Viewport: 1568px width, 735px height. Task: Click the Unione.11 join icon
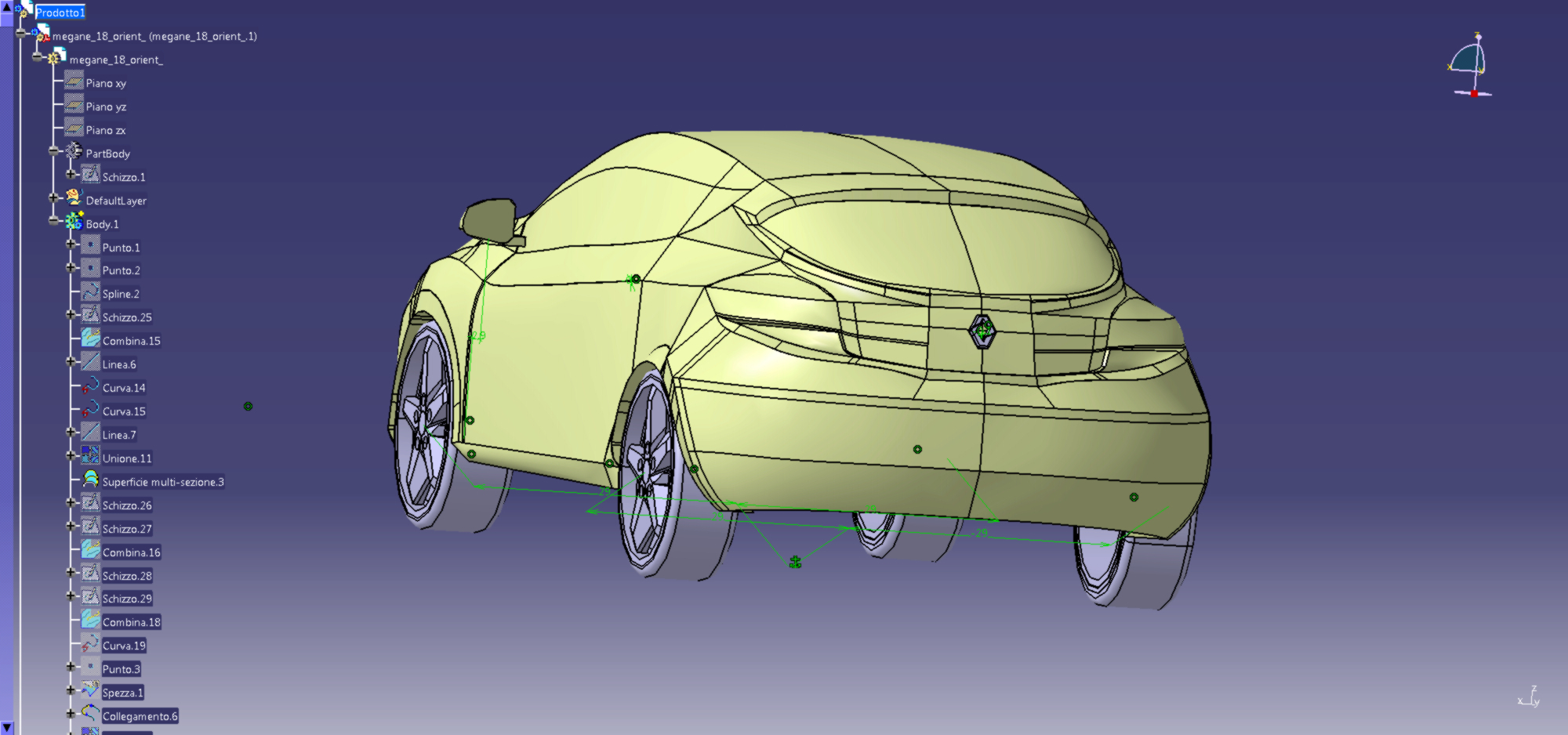pyautogui.click(x=91, y=456)
